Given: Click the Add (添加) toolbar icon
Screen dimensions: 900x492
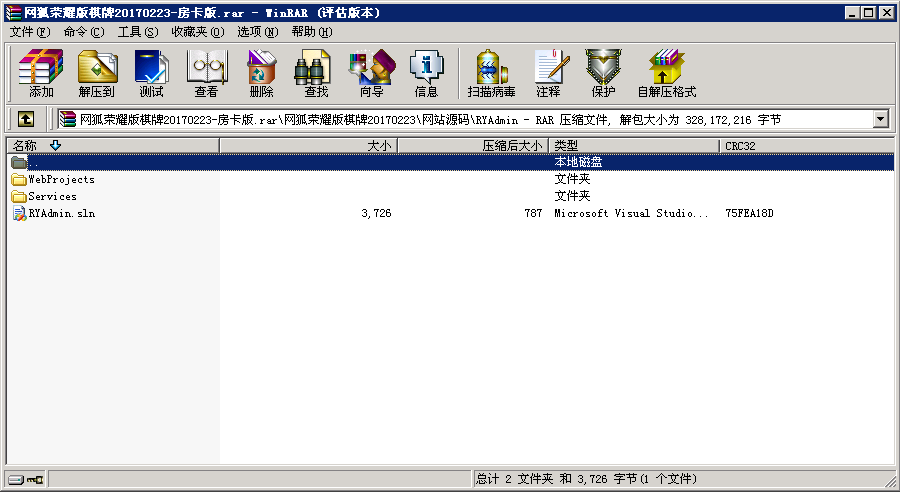Looking at the screenshot, I should tap(41, 73).
